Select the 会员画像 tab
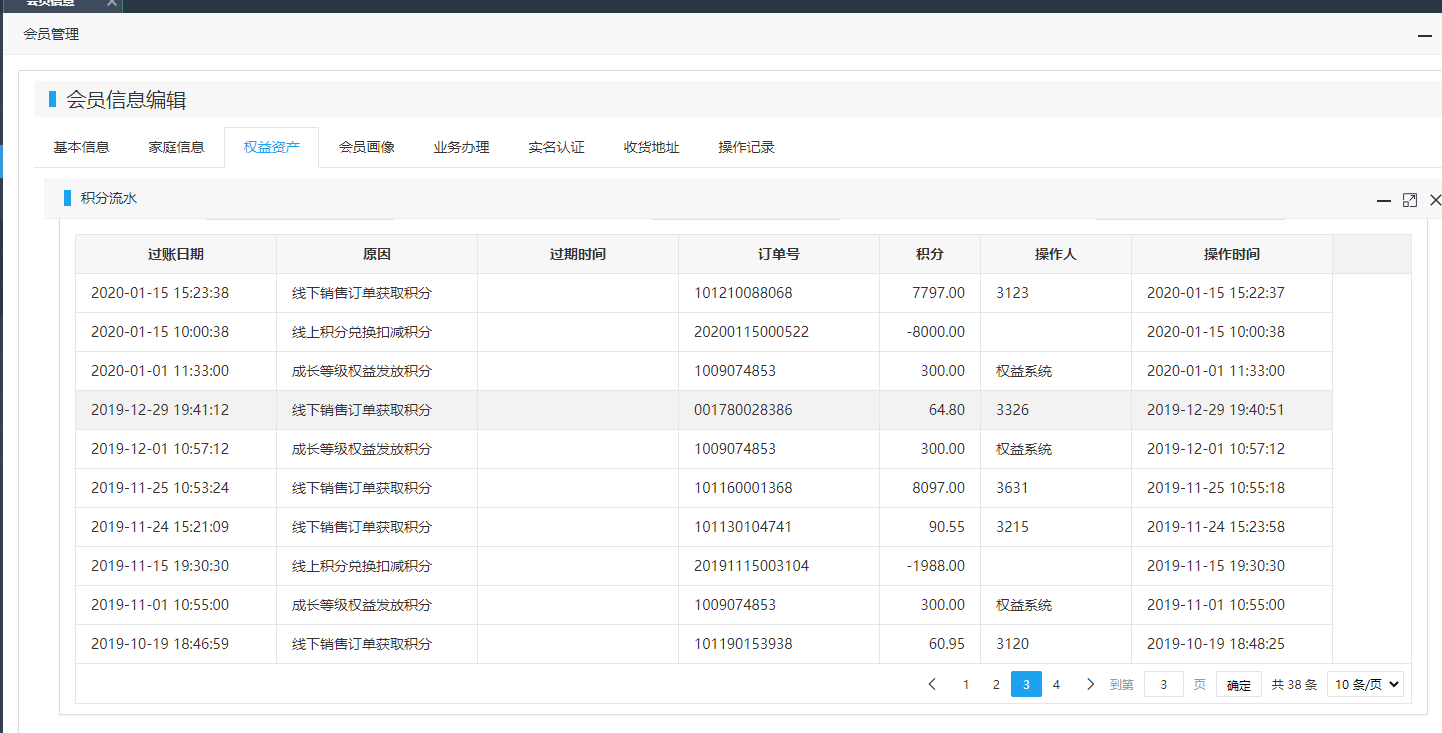The height and width of the screenshot is (733, 1442). click(366, 147)
